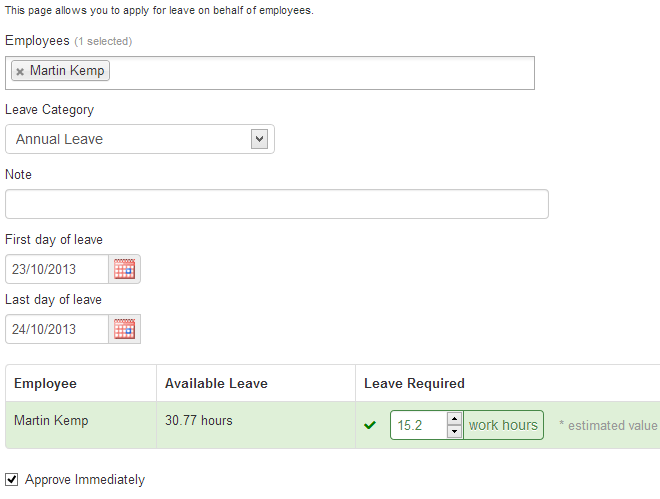Click the first day date field 23/10/2013
Image resolution: width=660 pixels, height=499 pixels.
pos(57,269)
